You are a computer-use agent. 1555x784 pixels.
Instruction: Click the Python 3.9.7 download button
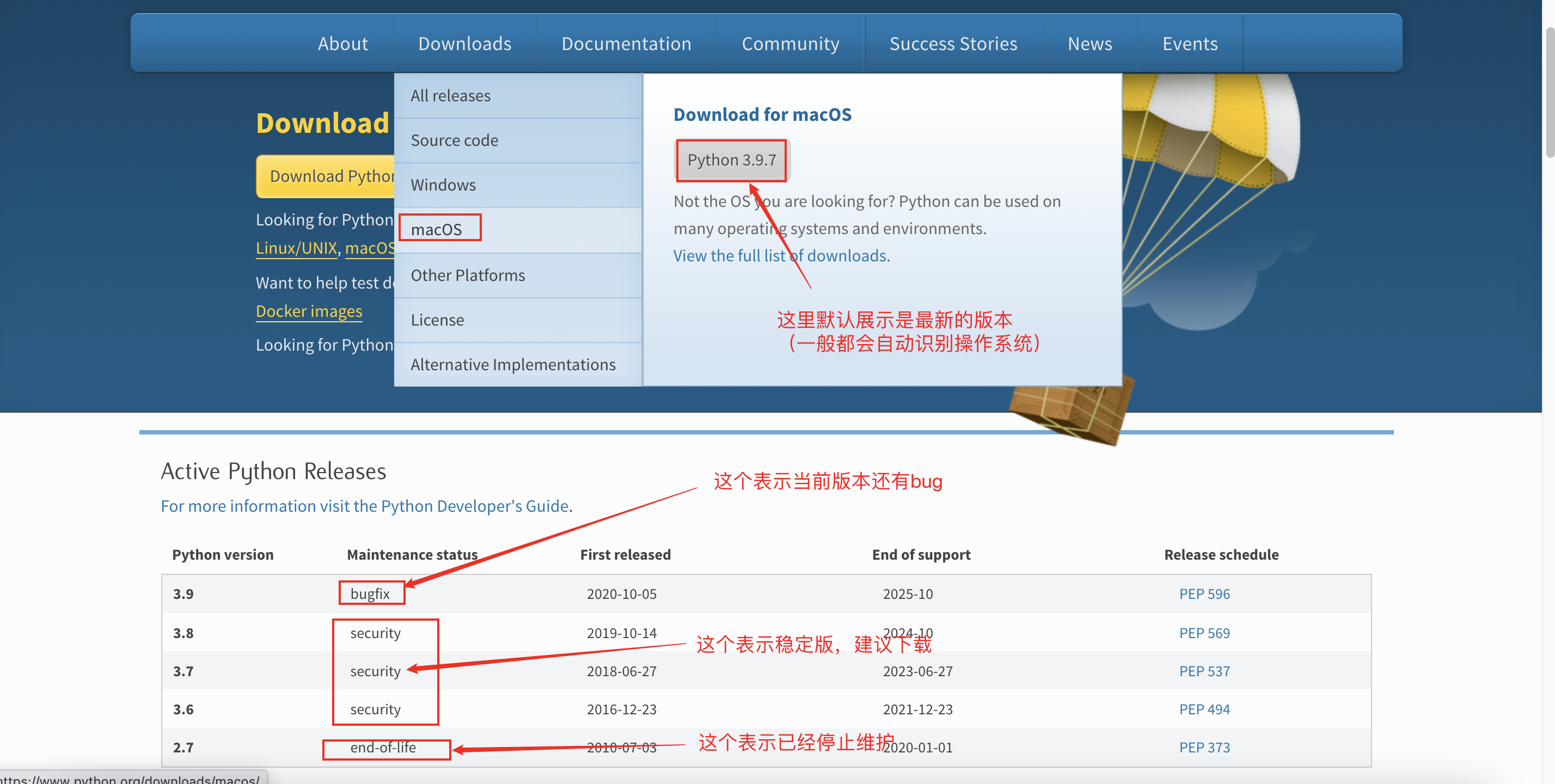point(731,160)
